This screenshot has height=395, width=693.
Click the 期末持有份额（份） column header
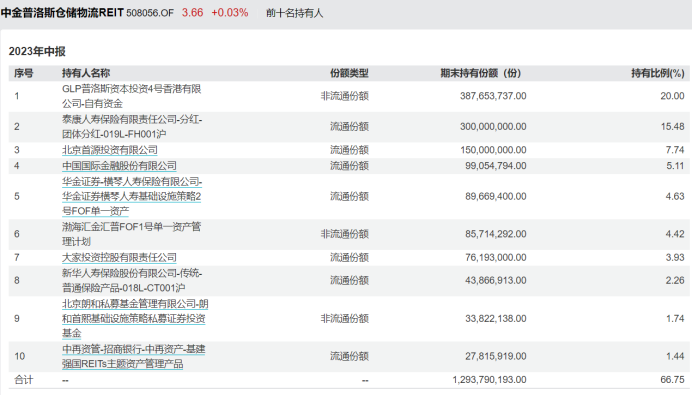(480, 73)
